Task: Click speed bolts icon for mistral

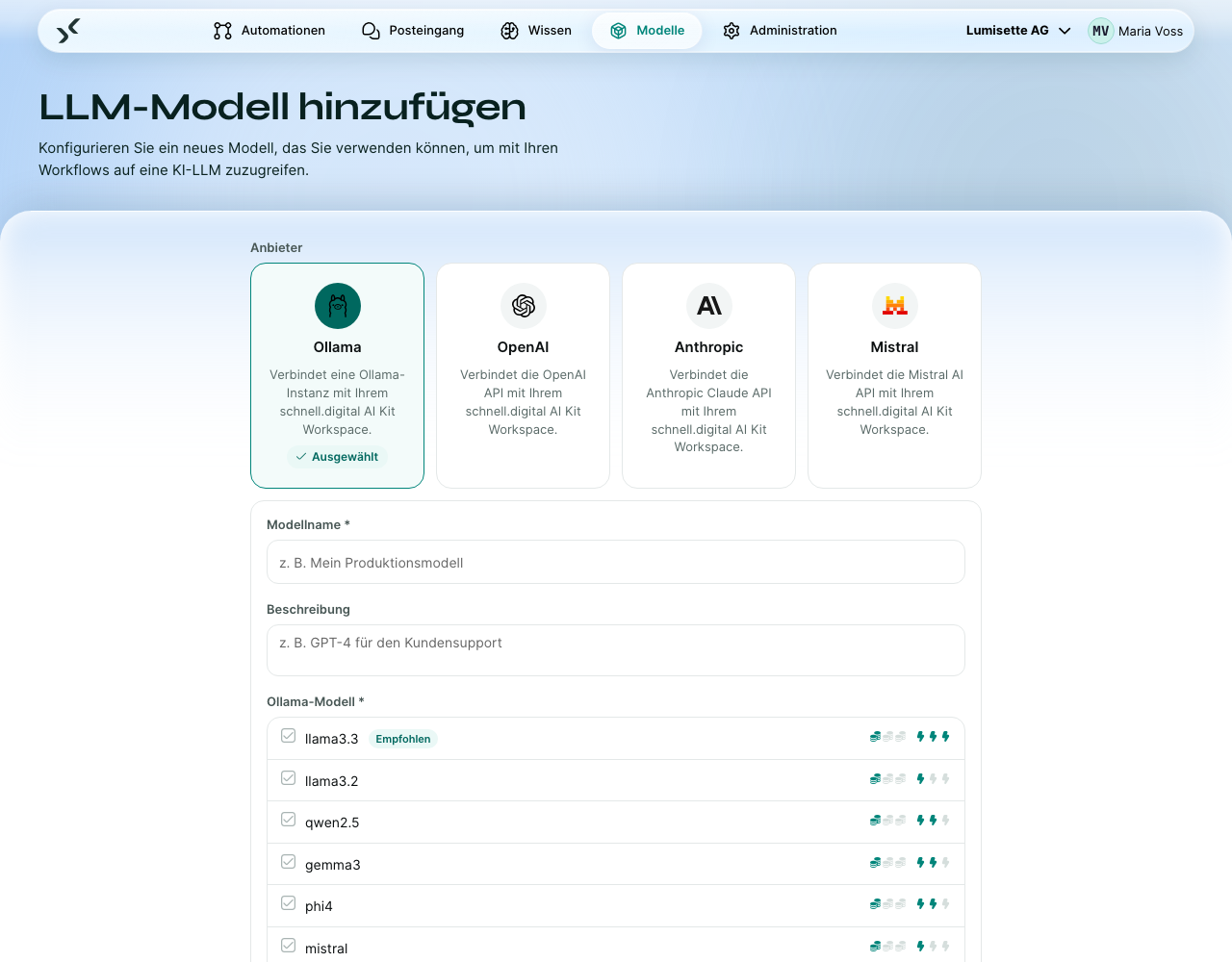Action: tap(933, 947)
